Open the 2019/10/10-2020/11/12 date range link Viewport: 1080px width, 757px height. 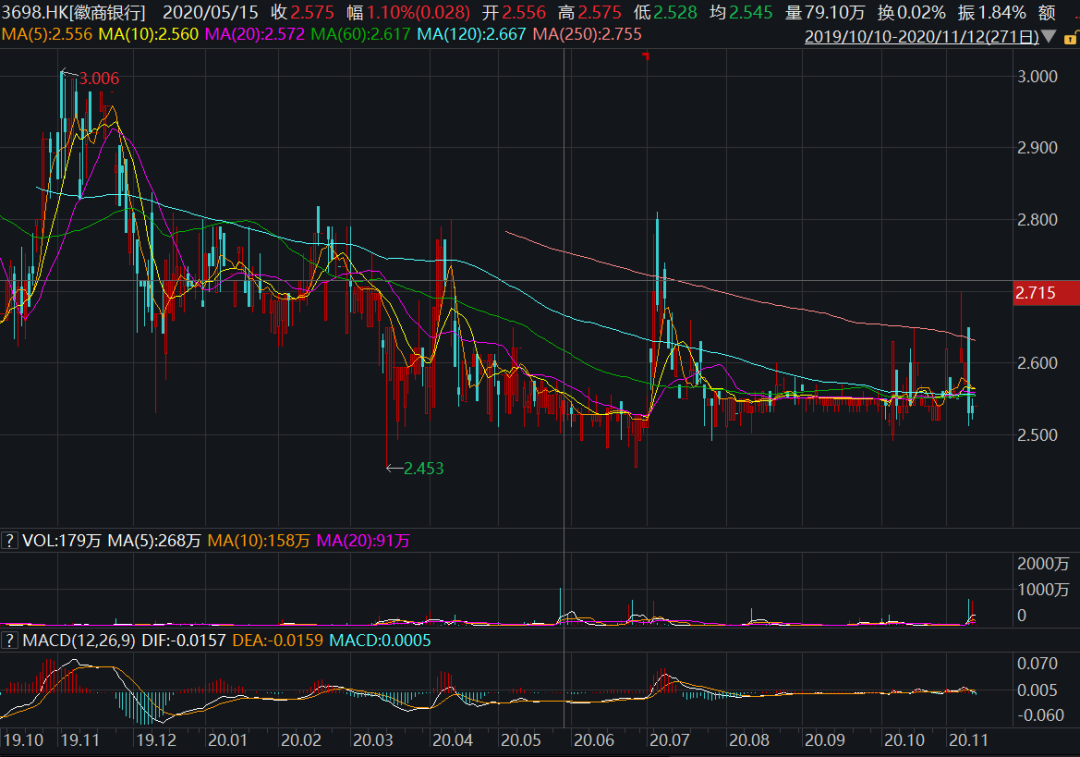click(921, 37)
